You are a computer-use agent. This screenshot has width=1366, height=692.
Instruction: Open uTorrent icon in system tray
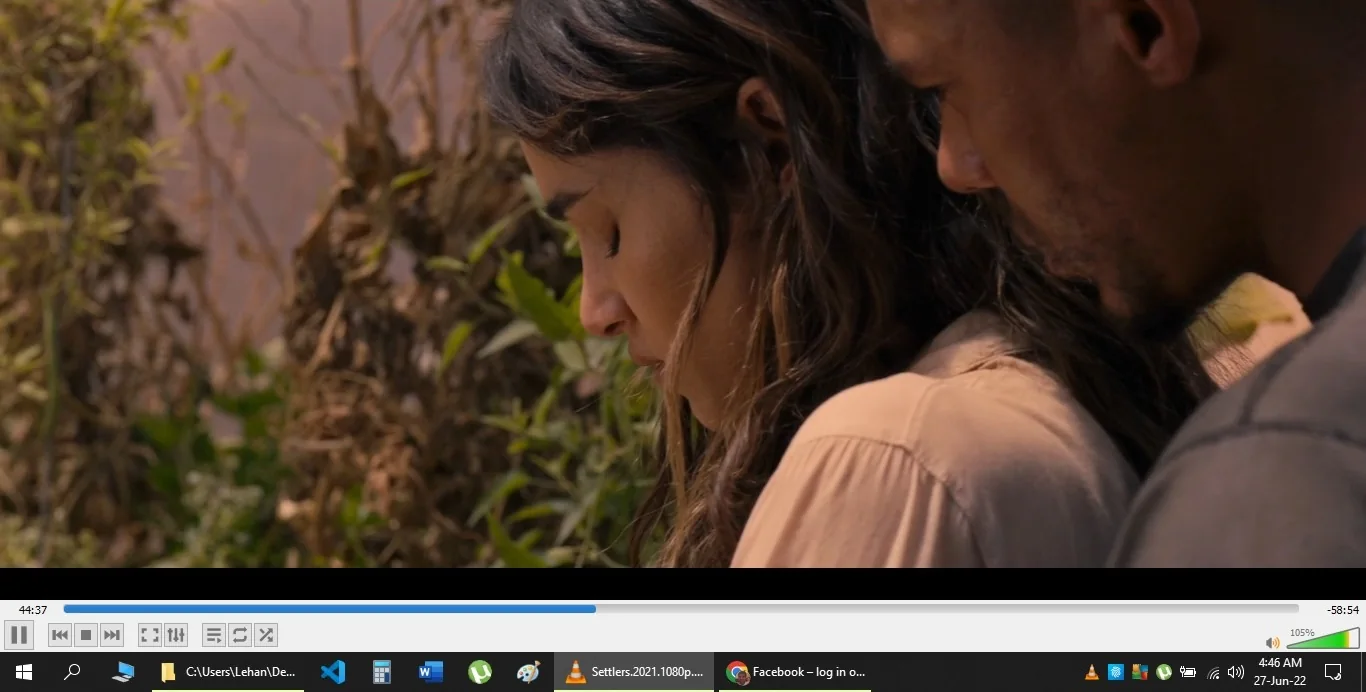click(x=1164, y=672)
